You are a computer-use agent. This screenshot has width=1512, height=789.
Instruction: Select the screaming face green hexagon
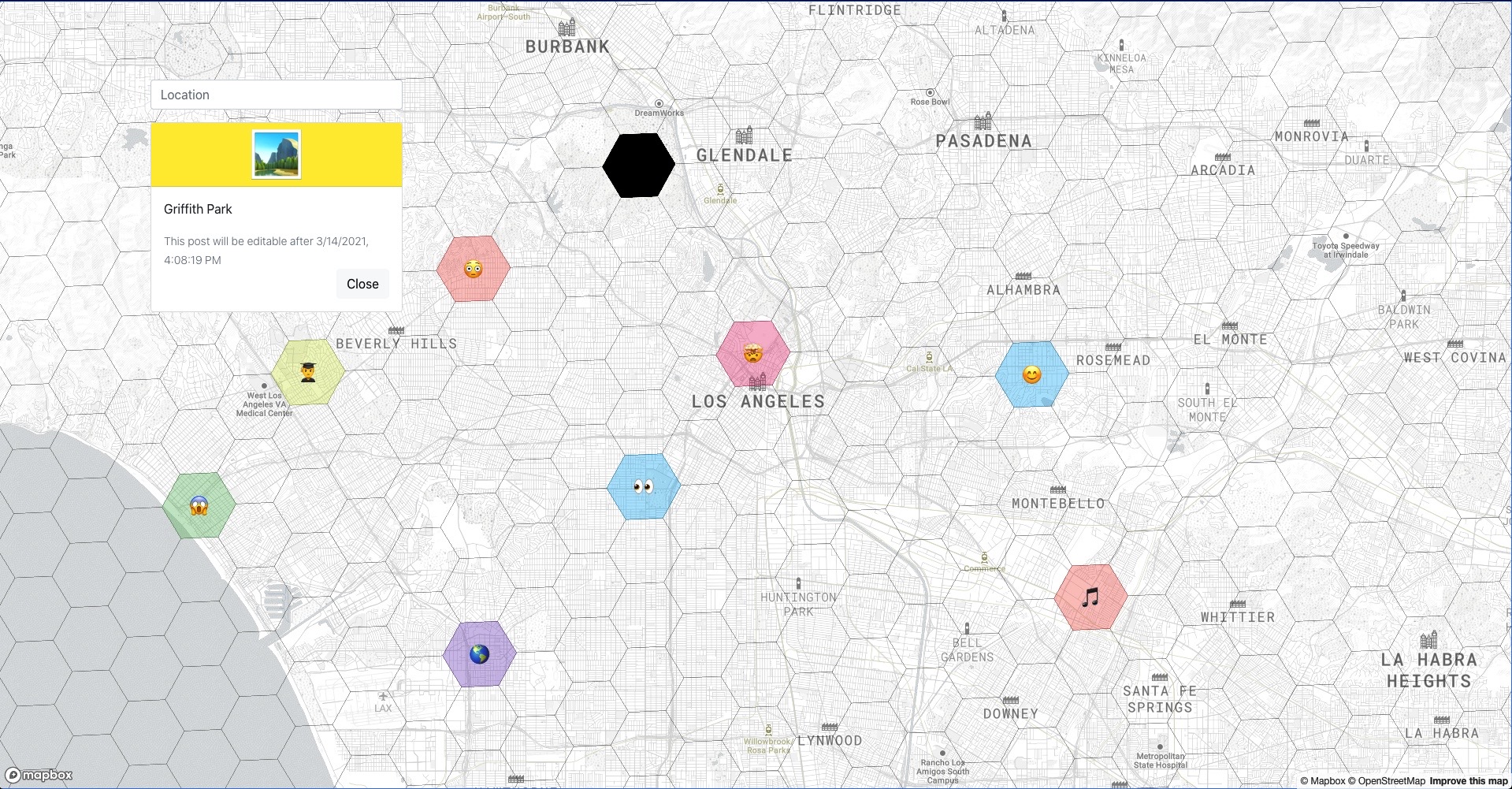click(199, 505)
